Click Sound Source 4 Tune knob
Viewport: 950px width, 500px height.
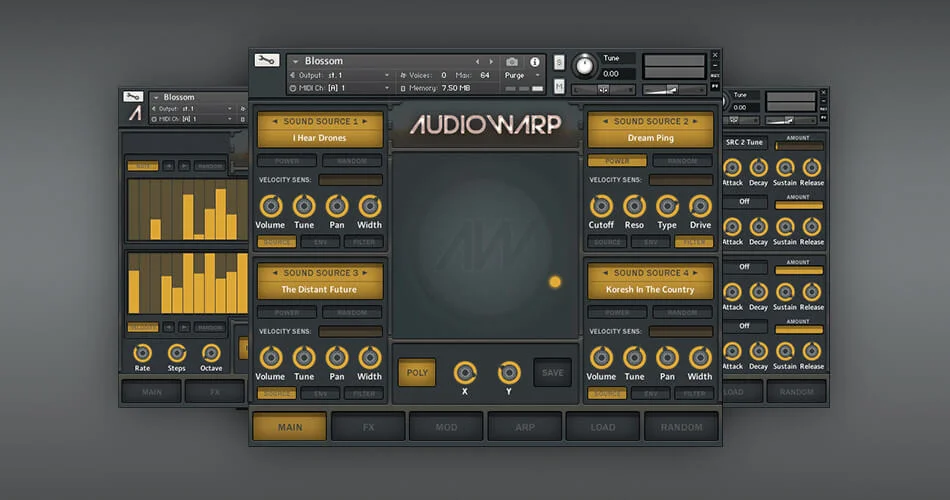pos(634,358)
